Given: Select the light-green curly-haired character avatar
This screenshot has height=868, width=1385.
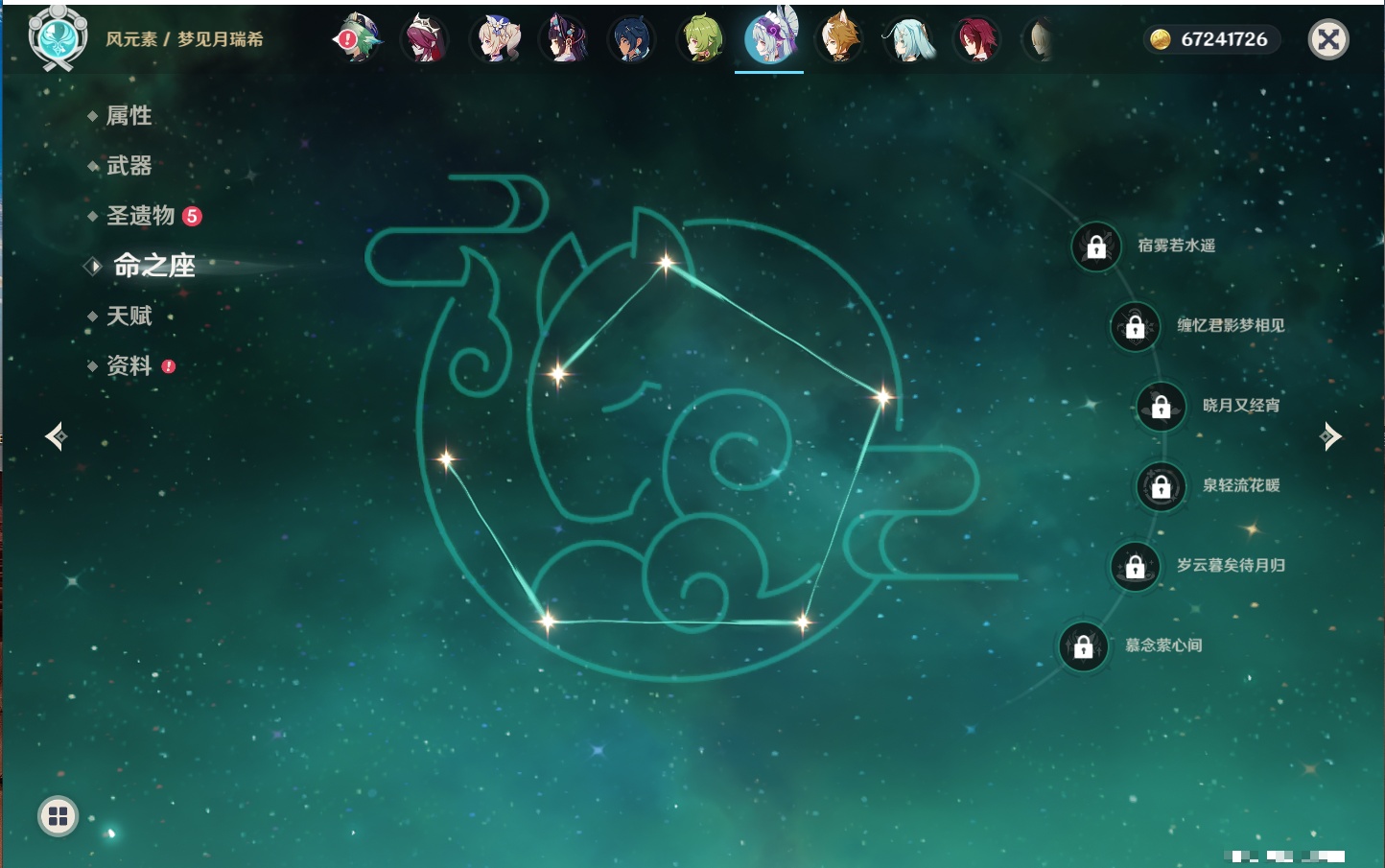Looking at the screenshot, I should coord(701,39).
